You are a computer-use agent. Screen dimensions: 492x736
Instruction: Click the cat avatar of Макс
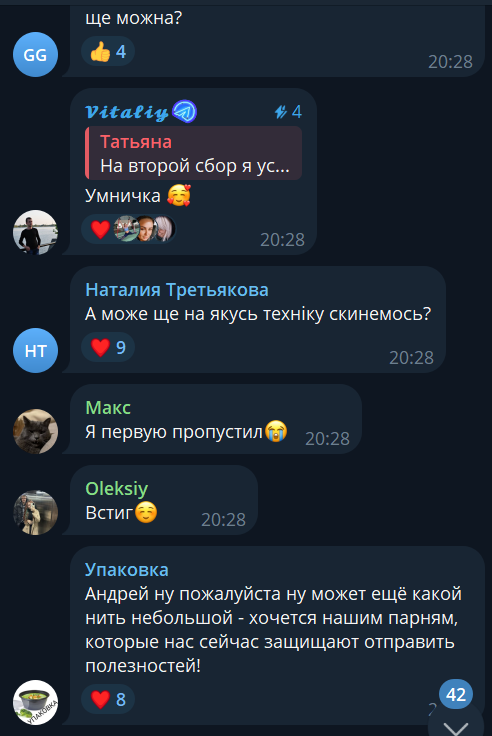click(x=35, y=431)
